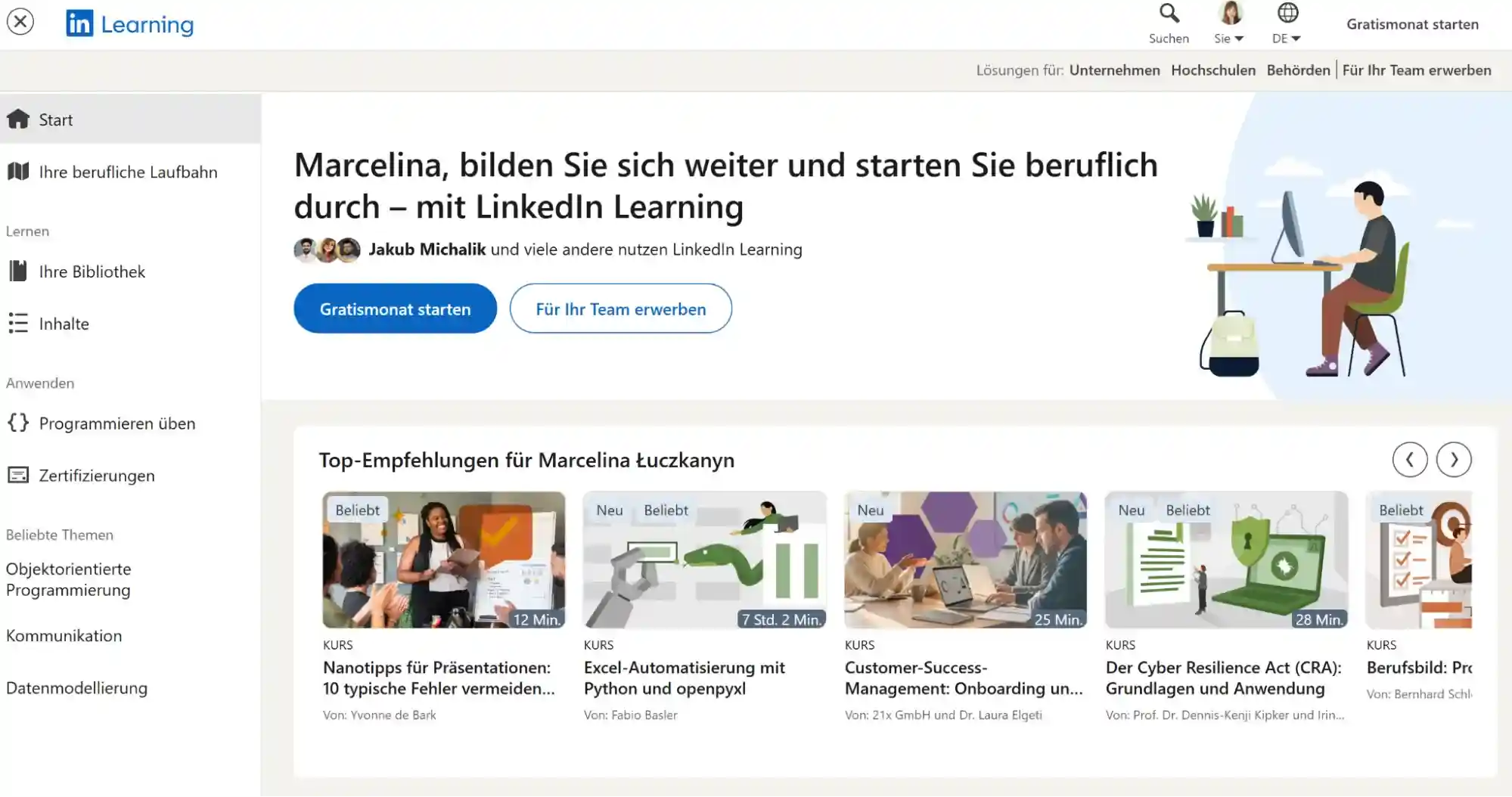Viewport: 1512px width, 797px height.
Task: Open the Objektorientierte Programmierung topic
Action: pyautogui.click(x=69, y=579)
